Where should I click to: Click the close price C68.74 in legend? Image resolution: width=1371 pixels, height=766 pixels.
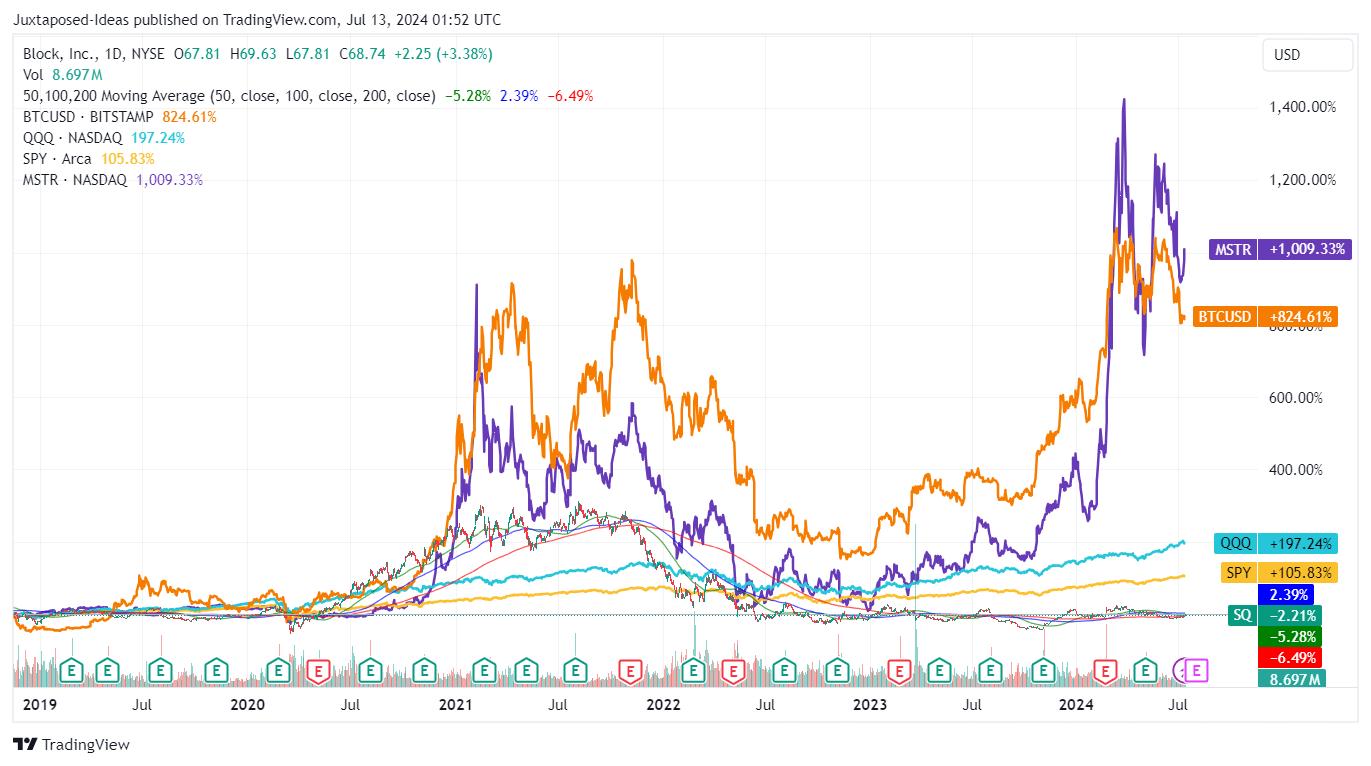363,54
